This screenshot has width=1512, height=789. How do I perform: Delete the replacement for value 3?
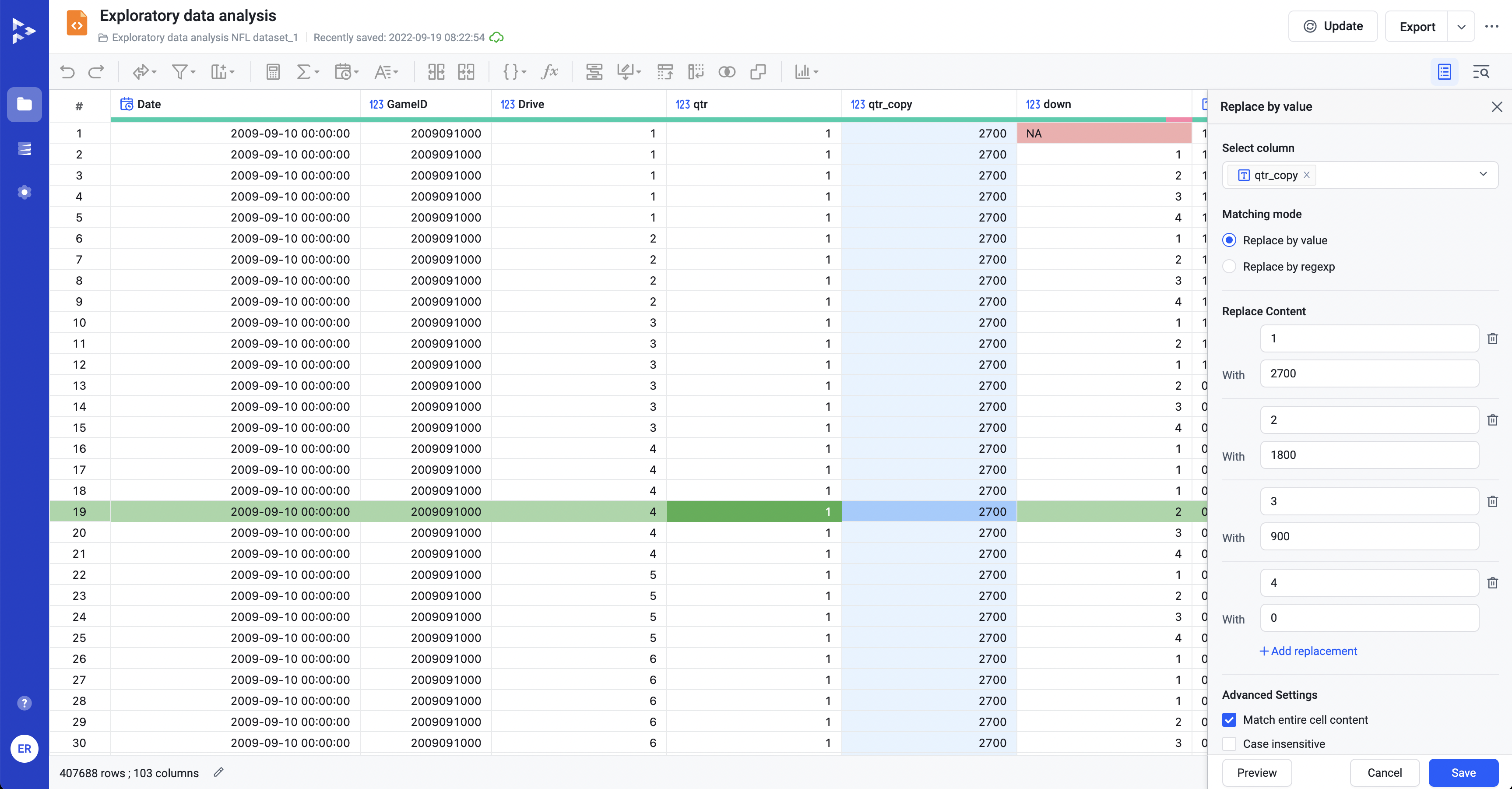[1493, 501]
